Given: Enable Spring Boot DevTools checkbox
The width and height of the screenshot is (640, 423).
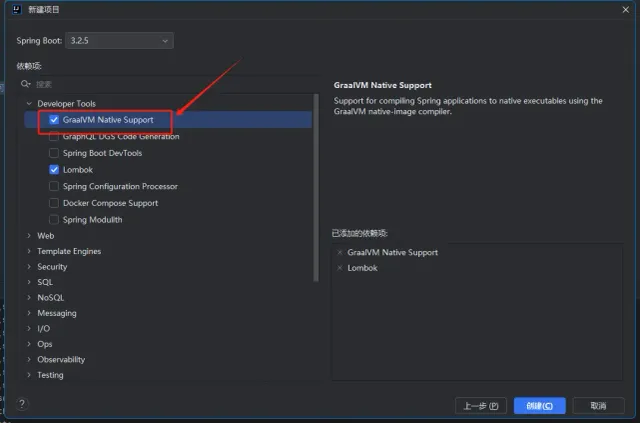Looking at the screenshot, I should point(54,153).
